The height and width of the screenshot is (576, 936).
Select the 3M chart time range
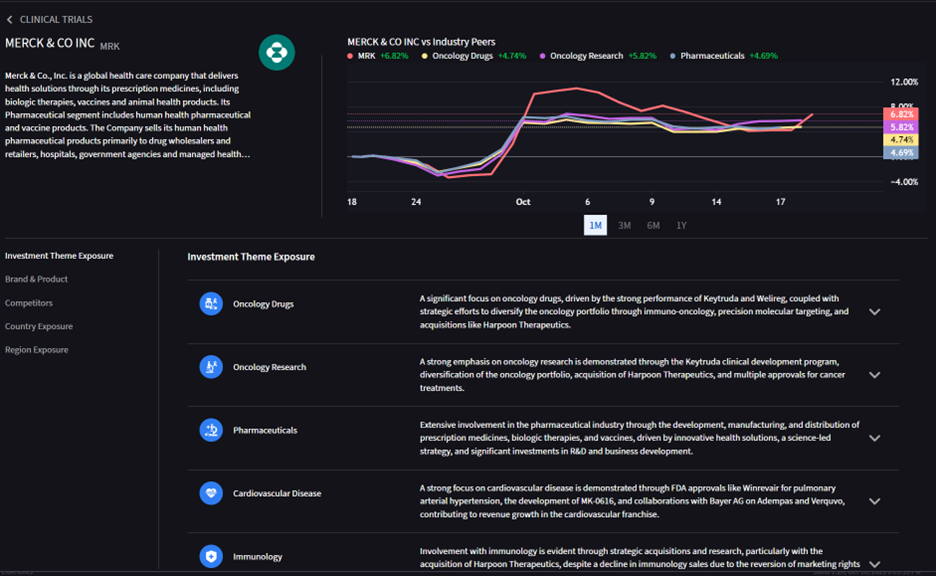(x=624, y=225)
